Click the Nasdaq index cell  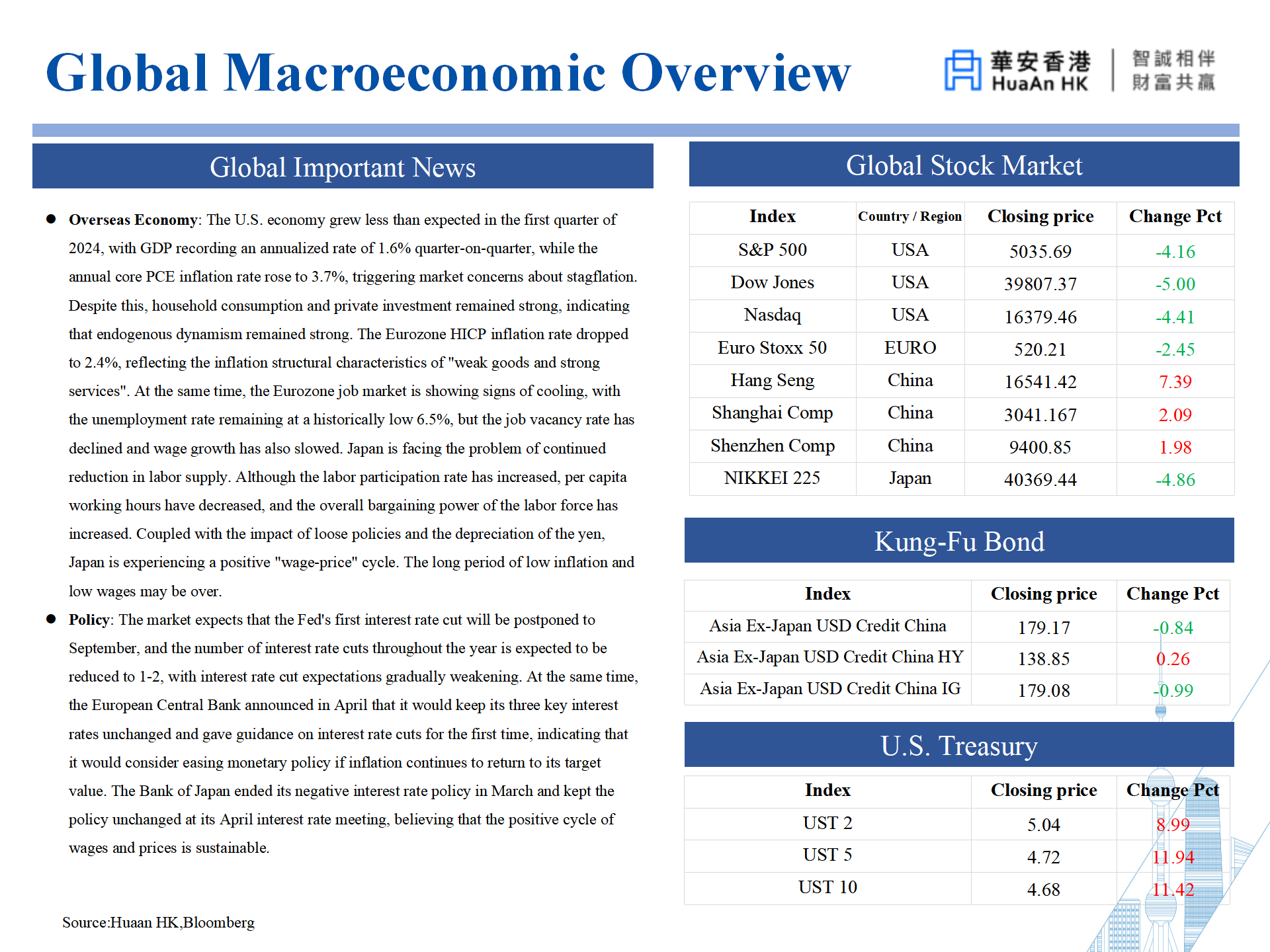point(773,315)
